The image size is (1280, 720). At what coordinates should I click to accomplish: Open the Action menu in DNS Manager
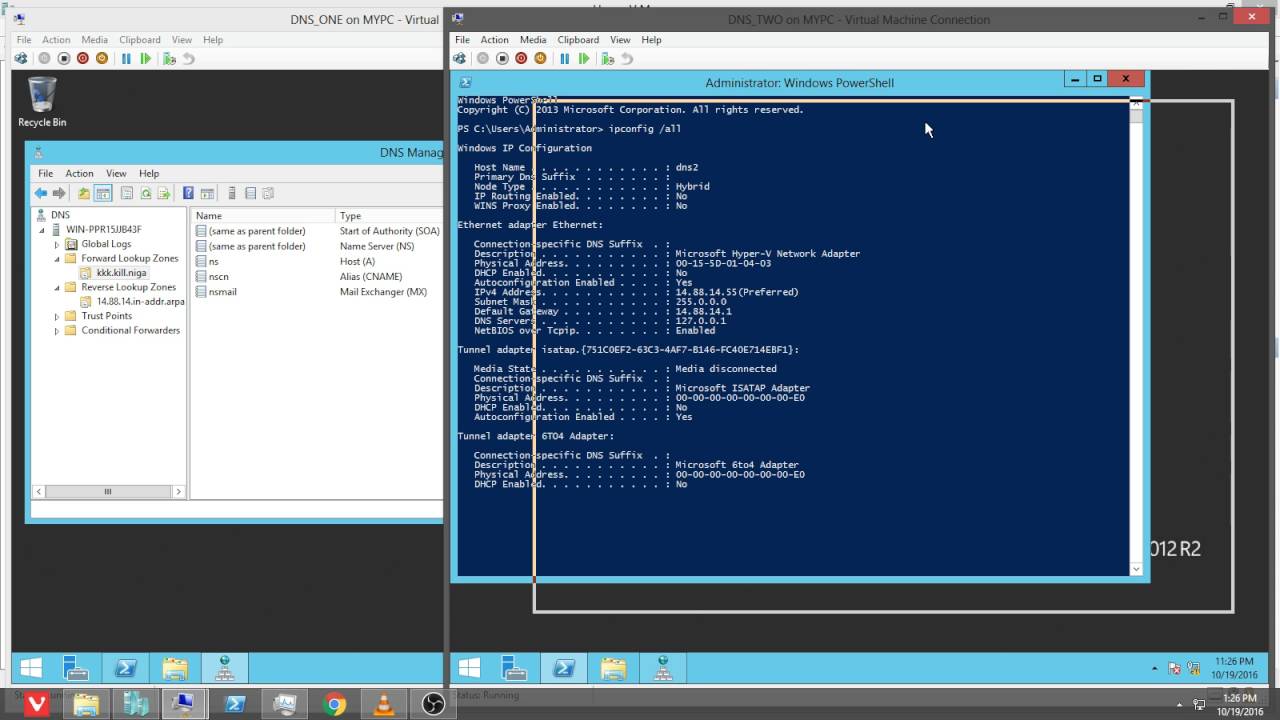coord(79,173)
